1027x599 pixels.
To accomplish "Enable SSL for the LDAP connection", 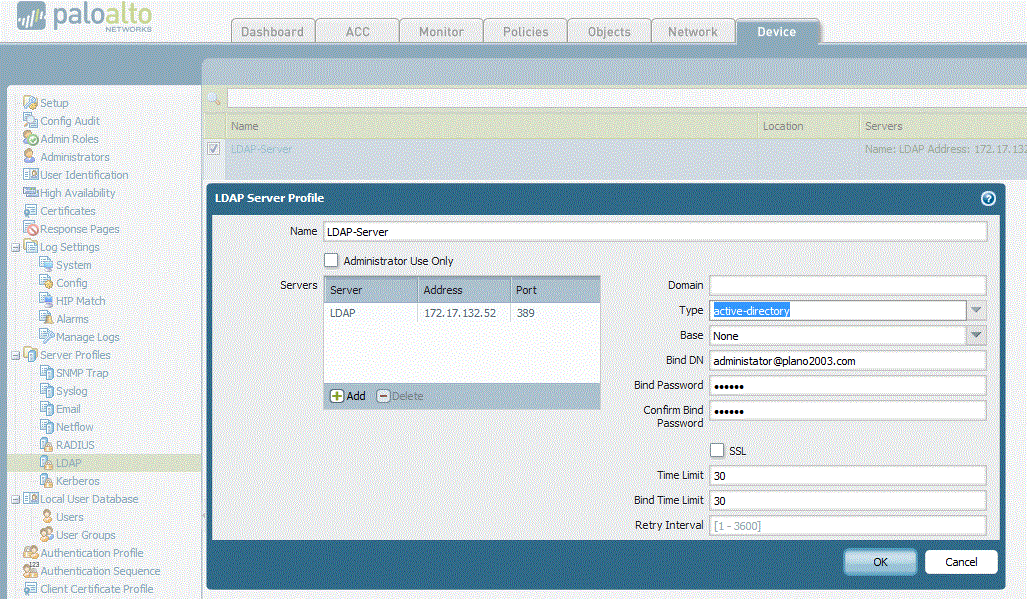I will coord(717,450).
